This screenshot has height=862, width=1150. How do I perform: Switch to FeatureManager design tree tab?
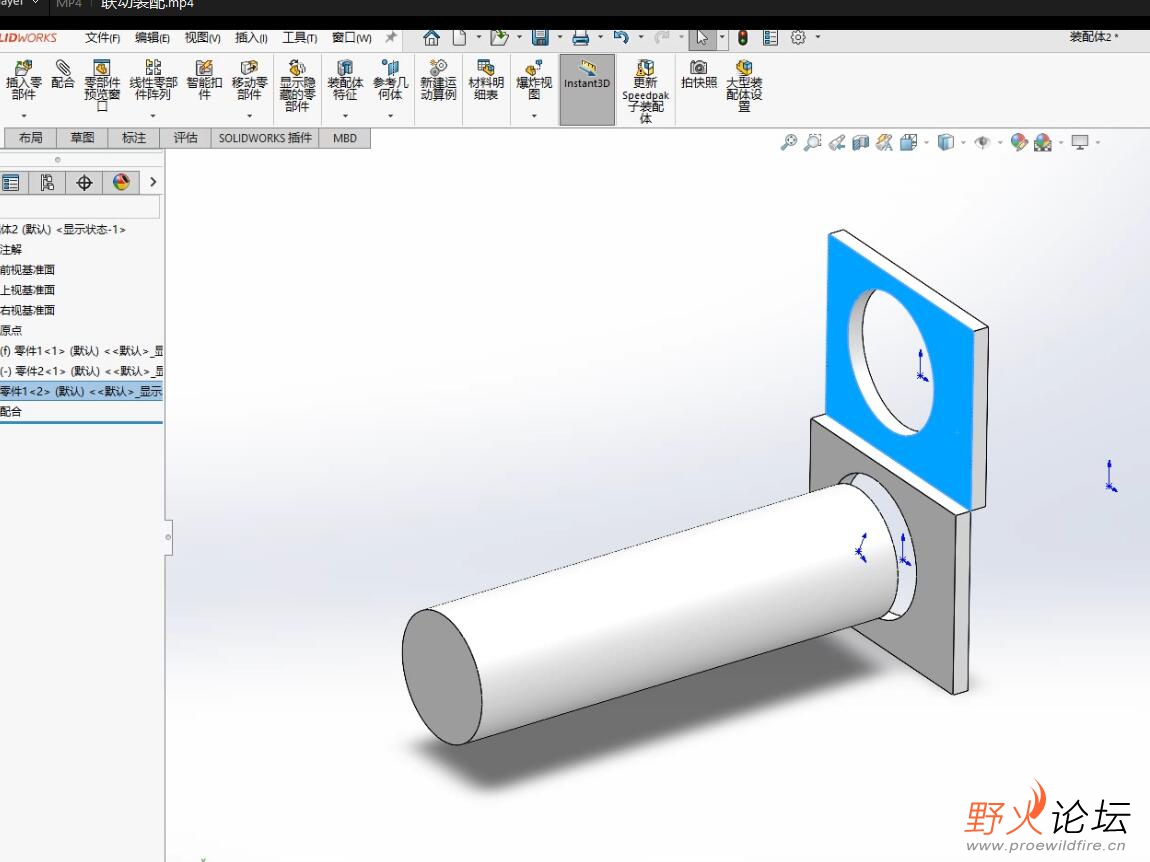click(x=11, y=183)
